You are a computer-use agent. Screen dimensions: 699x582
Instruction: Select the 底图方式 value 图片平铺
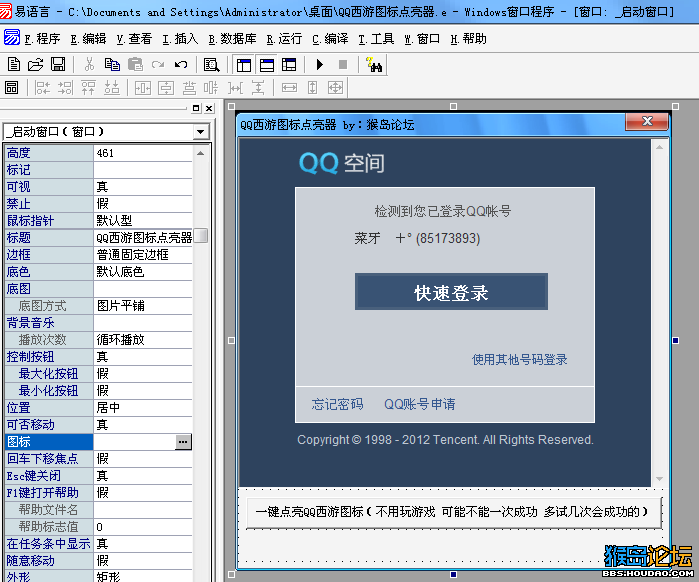143,306
